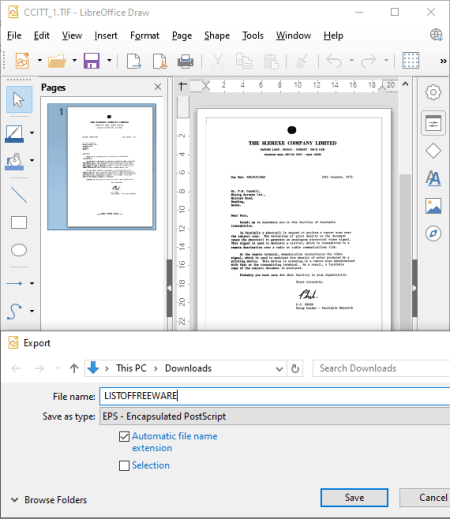This screenshot has width=450, height=519.
Task: Open the Undo history dropdown arrow
Action: click(351, 60)
